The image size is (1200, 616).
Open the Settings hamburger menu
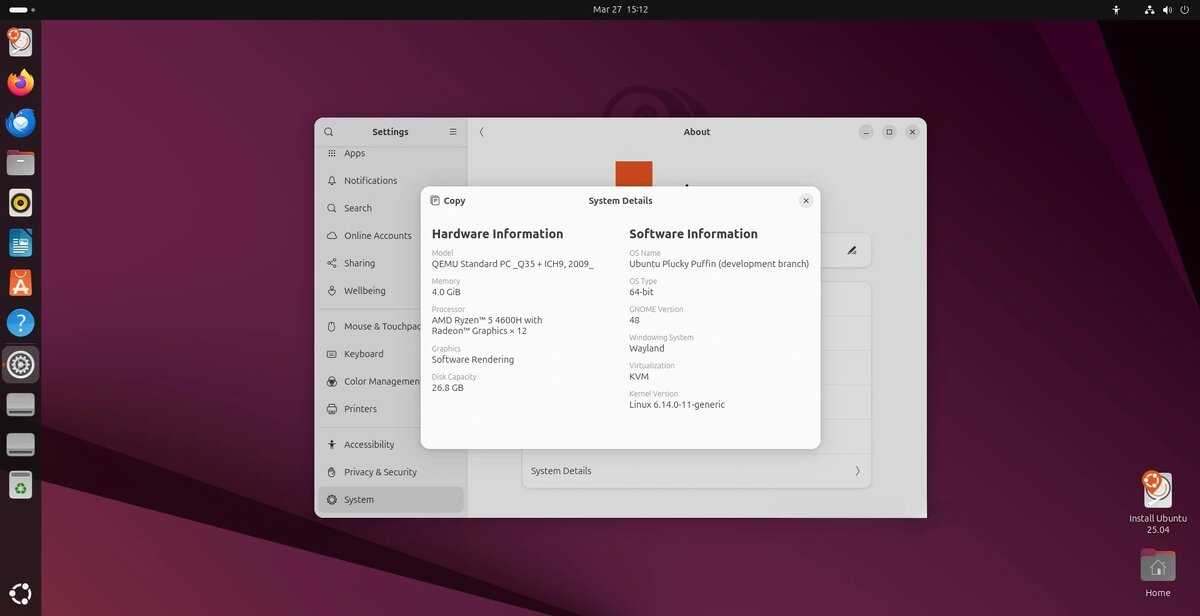point(452,131)
